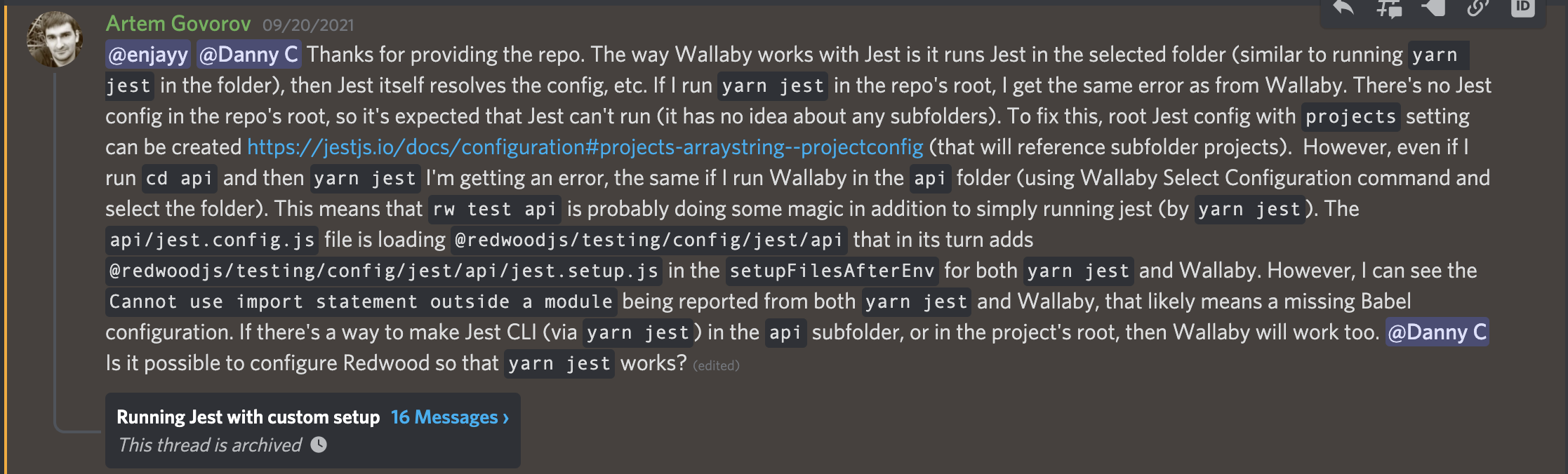The image size is (1568, 474).
Task: Copy the message ID
Action: pyautogui.click(x=1522, y=8)
